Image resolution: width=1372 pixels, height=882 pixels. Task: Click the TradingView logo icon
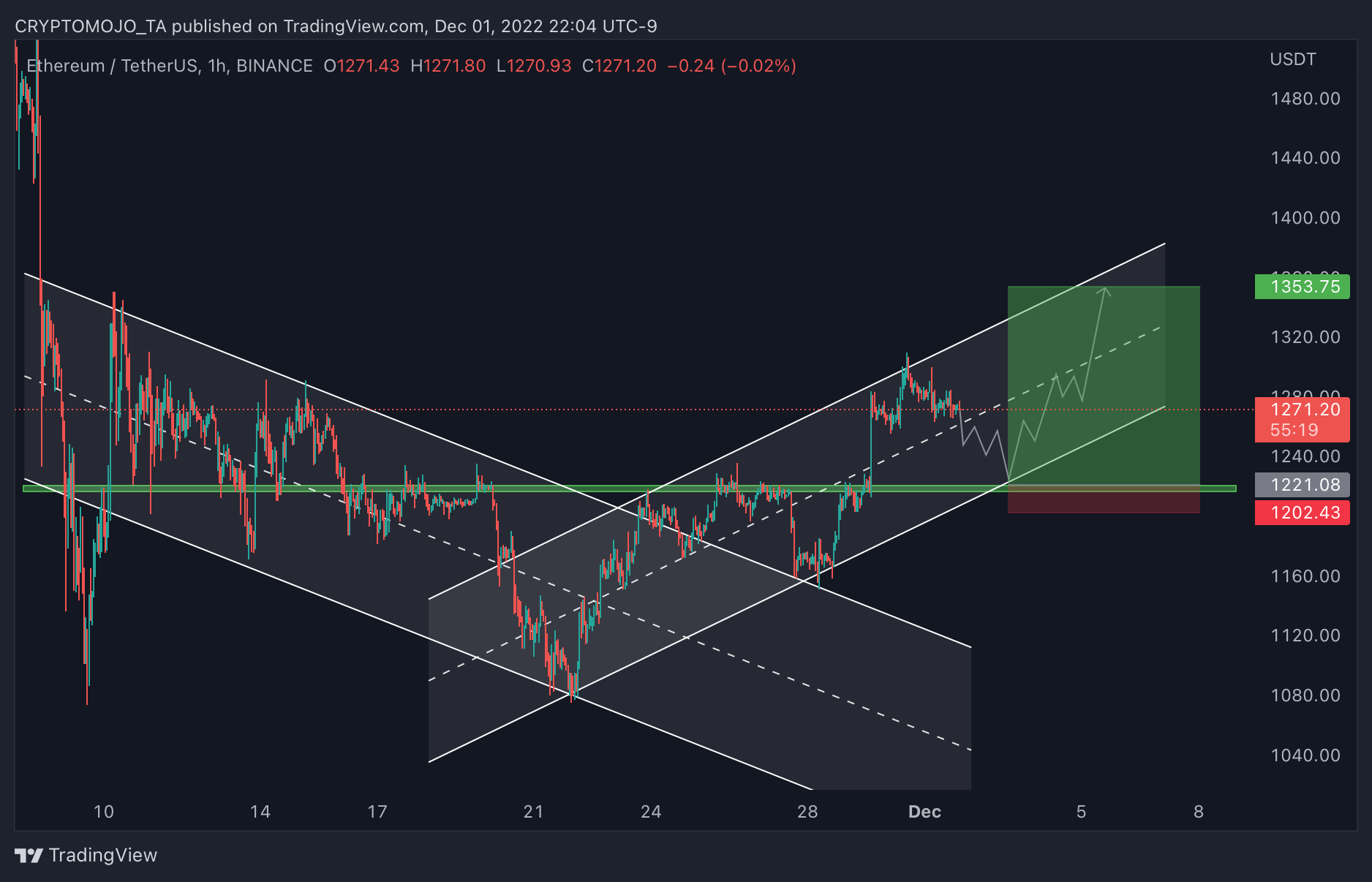click(29, 855)
